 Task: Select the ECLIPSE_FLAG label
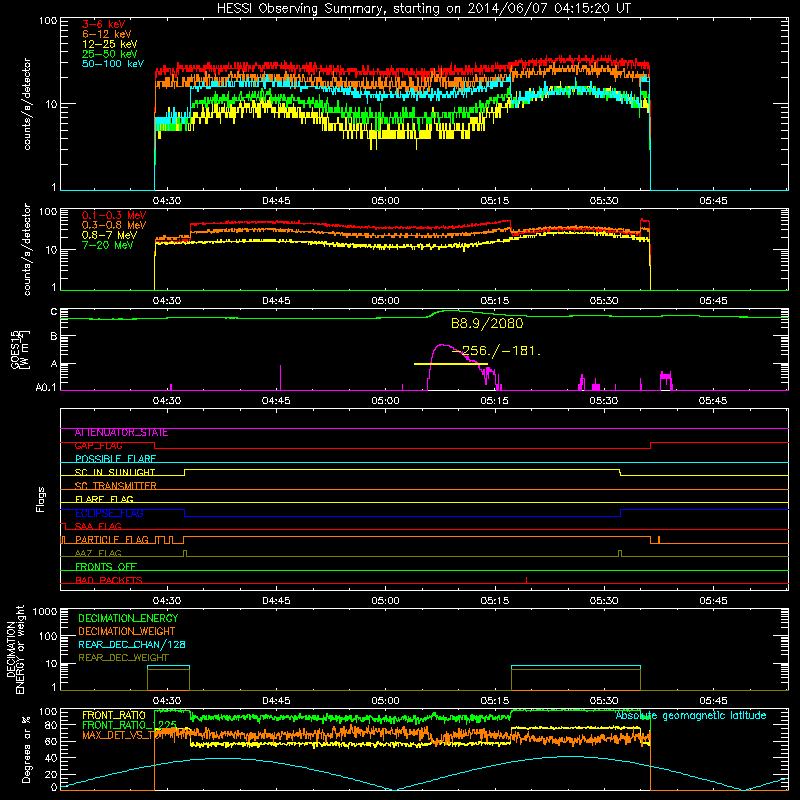(109, 513)
